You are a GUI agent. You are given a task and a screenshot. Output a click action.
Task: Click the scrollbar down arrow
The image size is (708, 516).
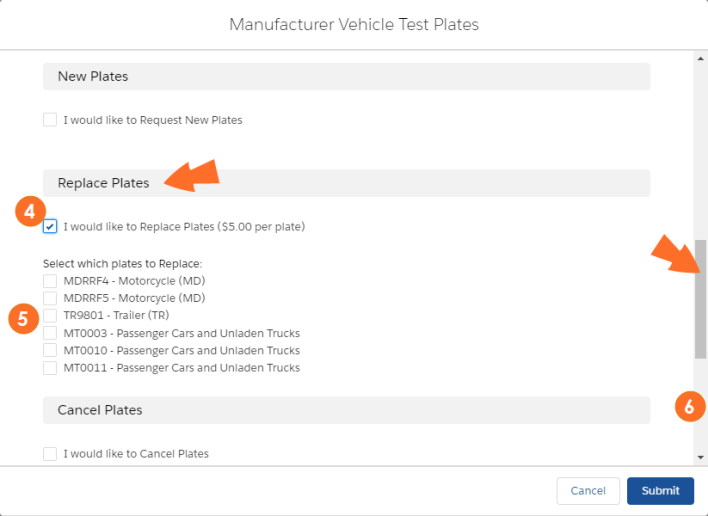pos(700,457)
